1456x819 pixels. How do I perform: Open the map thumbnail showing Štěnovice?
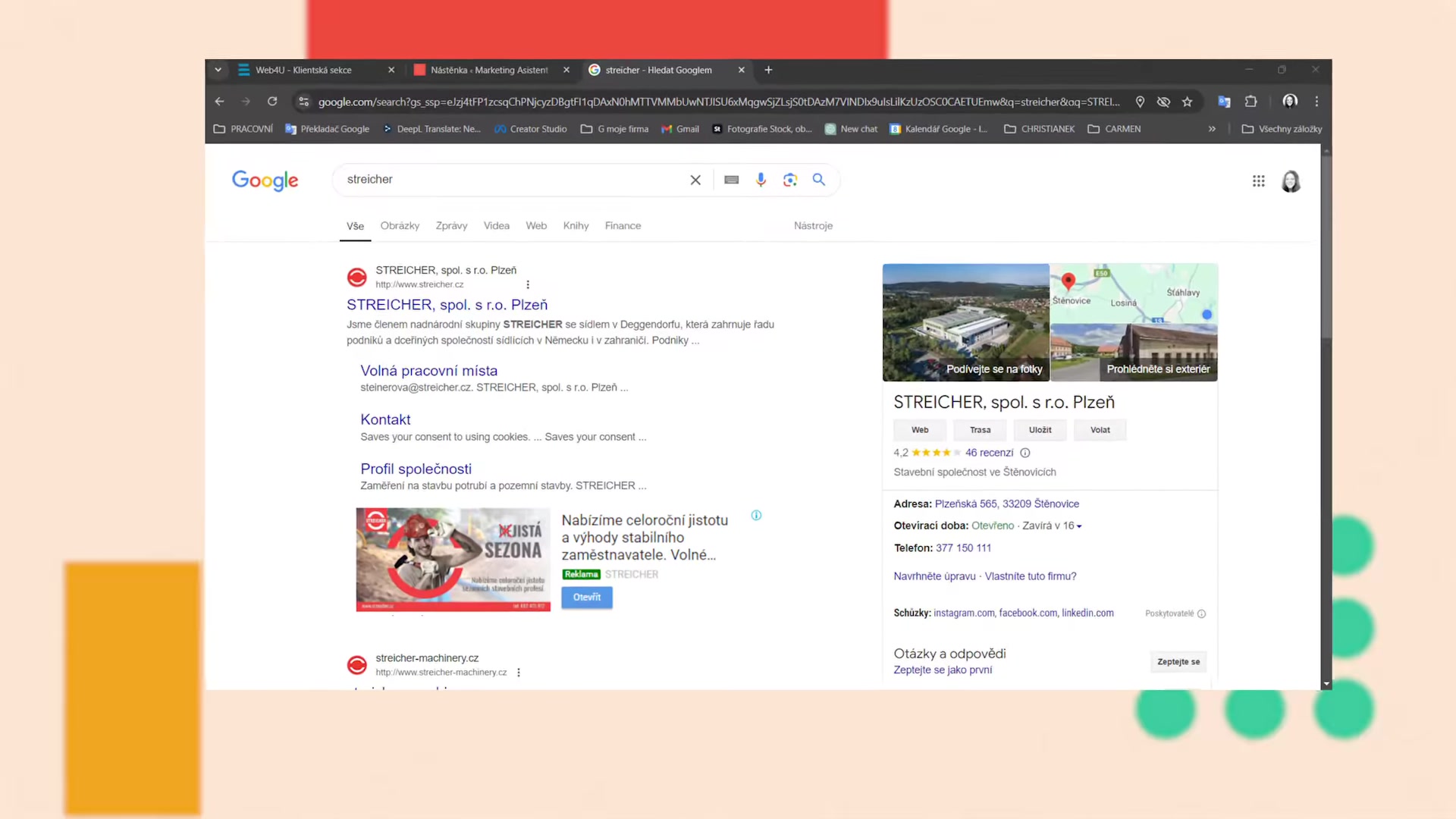pyautogui.click(x=1134, y=293)
